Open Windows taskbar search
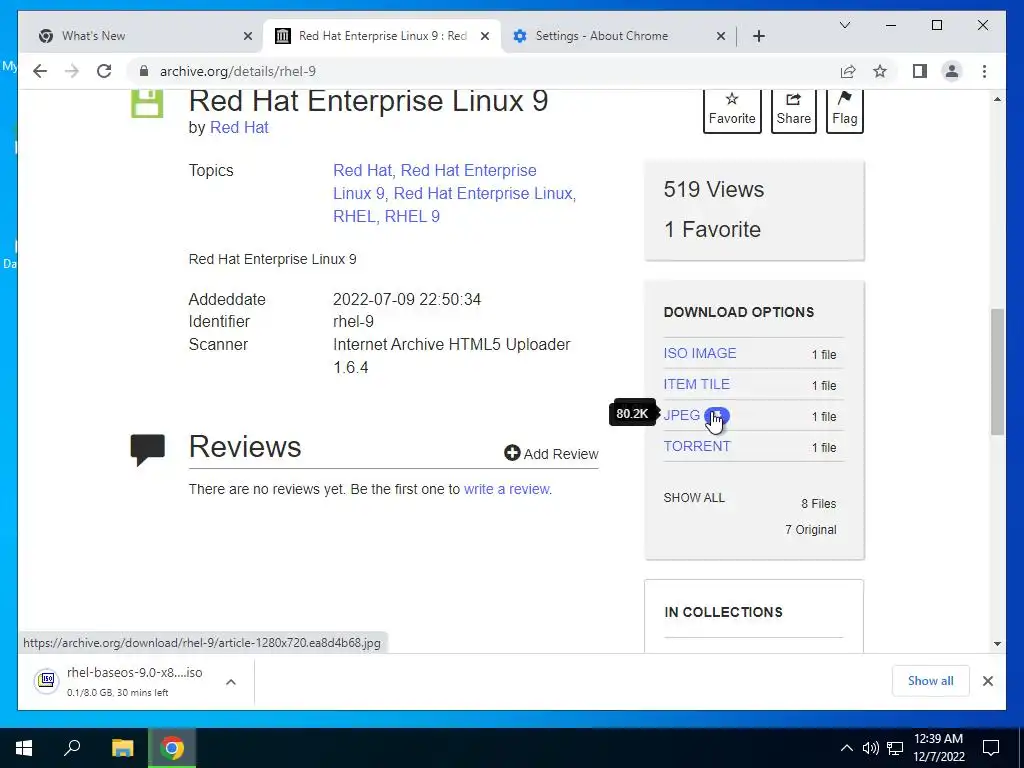Image resolution: width=1024 pixels, height=768 pixels. coord(72,748)
